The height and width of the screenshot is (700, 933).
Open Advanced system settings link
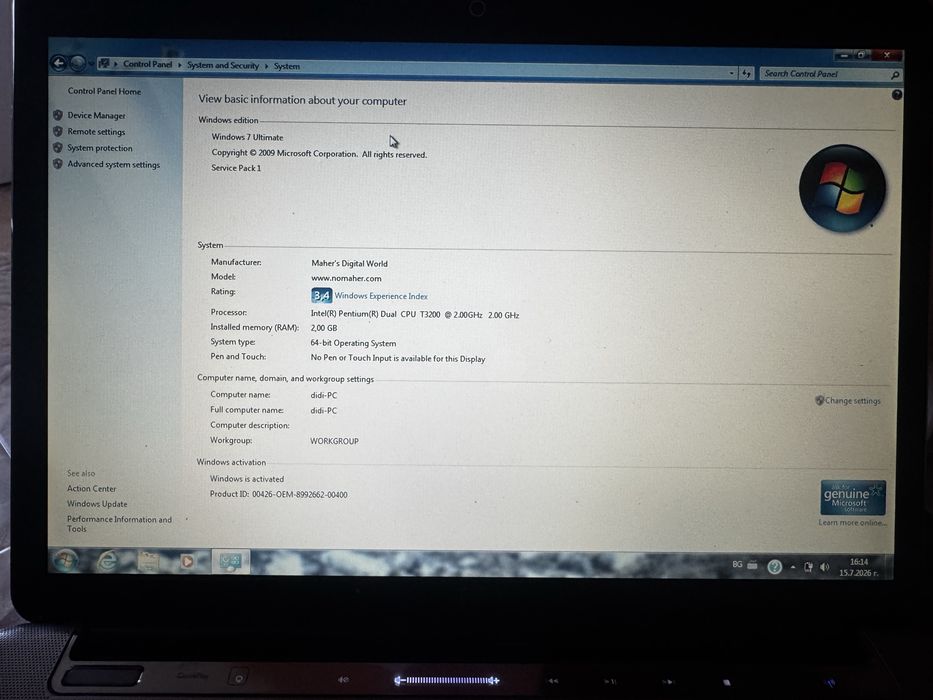[114, 164]
